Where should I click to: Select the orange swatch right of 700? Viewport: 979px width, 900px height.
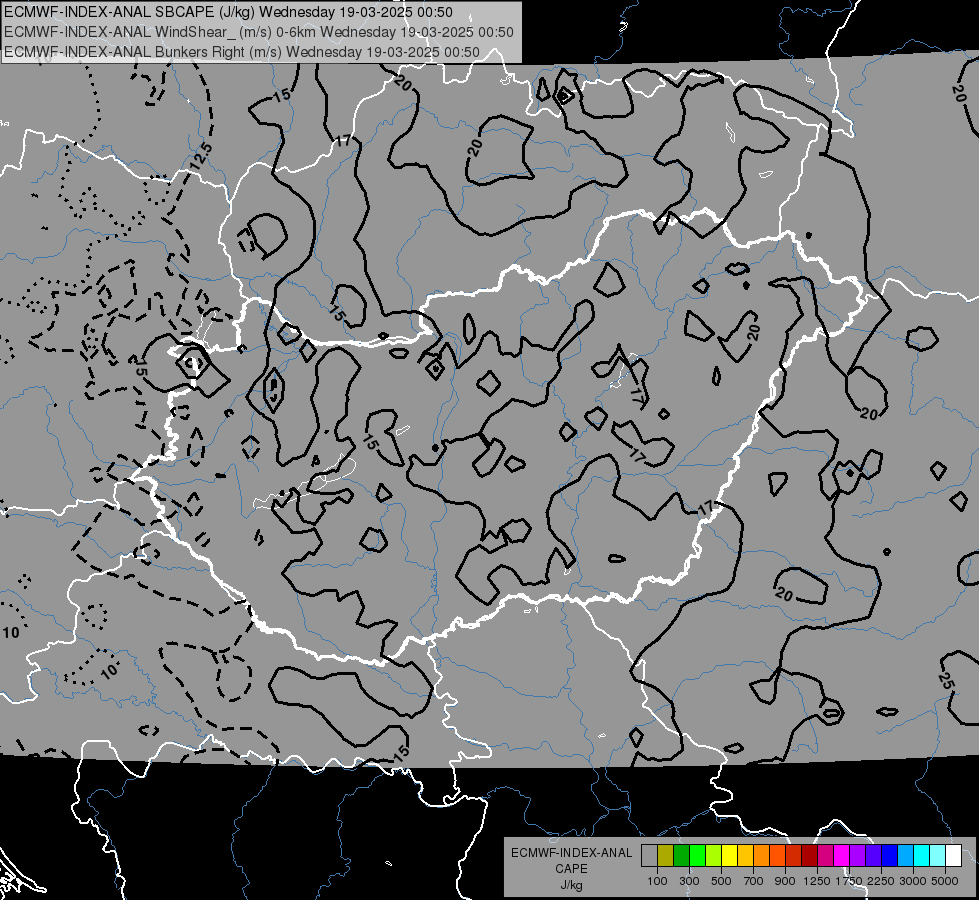[761, 856]
